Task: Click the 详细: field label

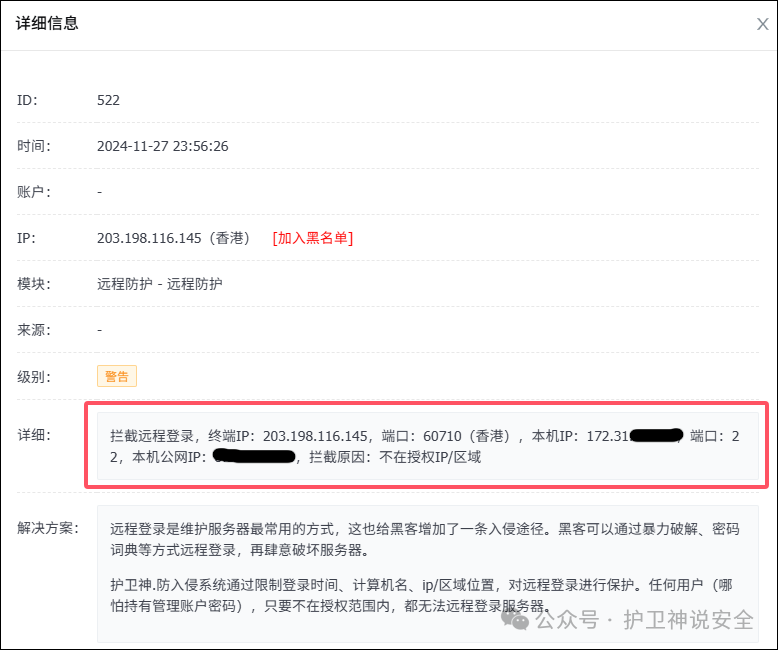Action: tap(34, 435)
